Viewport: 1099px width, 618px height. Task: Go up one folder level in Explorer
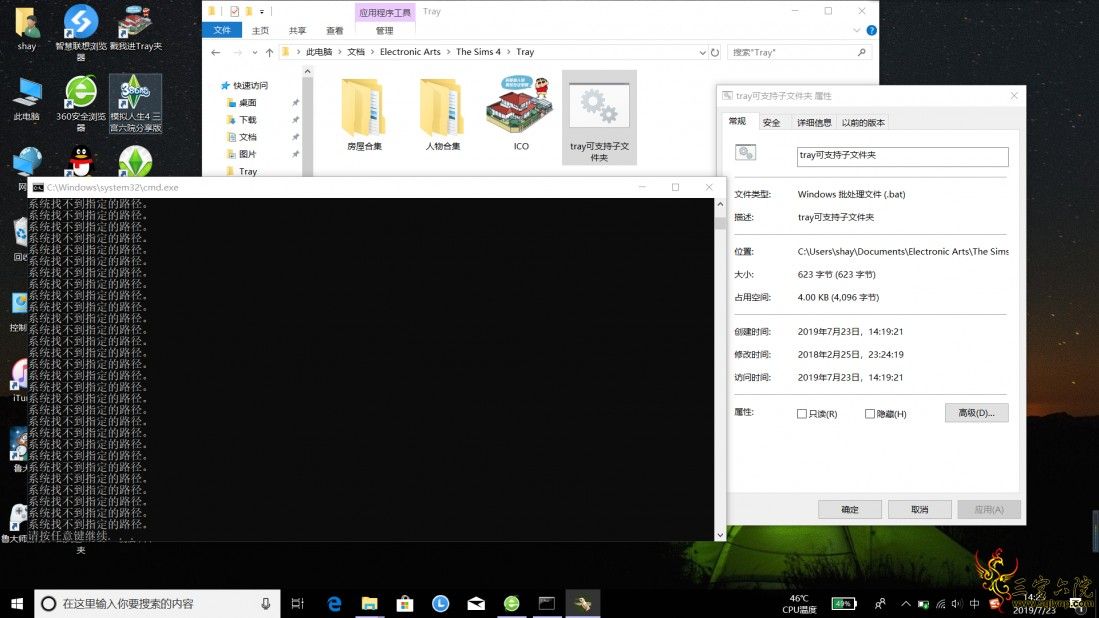269,53
